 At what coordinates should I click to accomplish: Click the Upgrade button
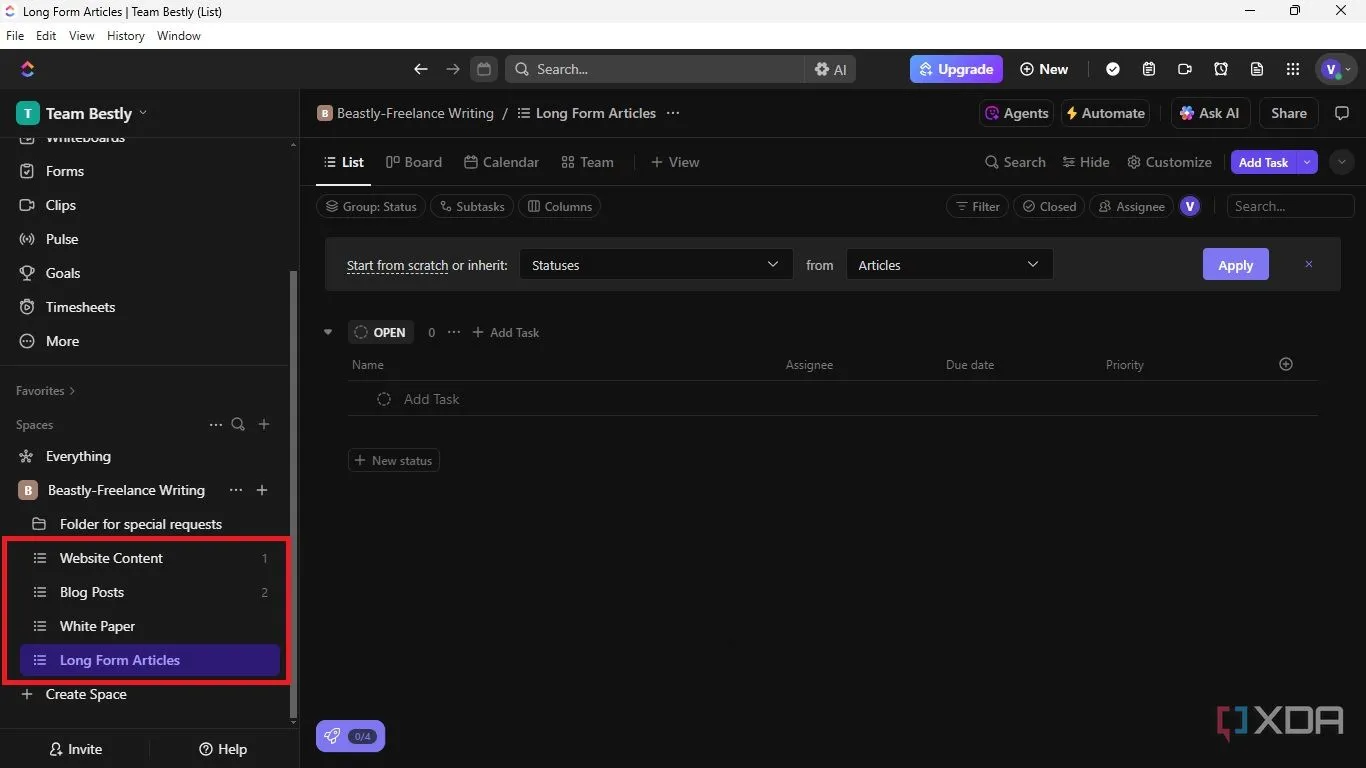[x=956, y=69]
